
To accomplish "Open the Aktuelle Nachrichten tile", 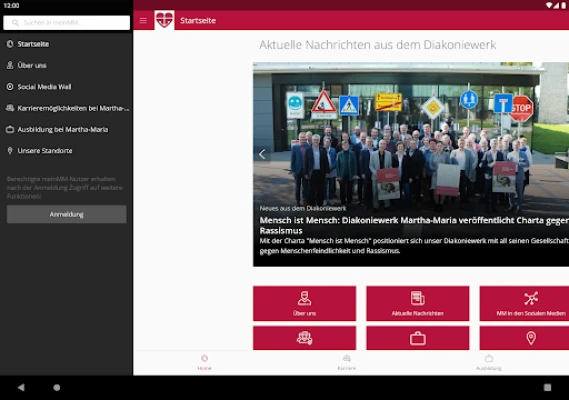I will [418, 303].
